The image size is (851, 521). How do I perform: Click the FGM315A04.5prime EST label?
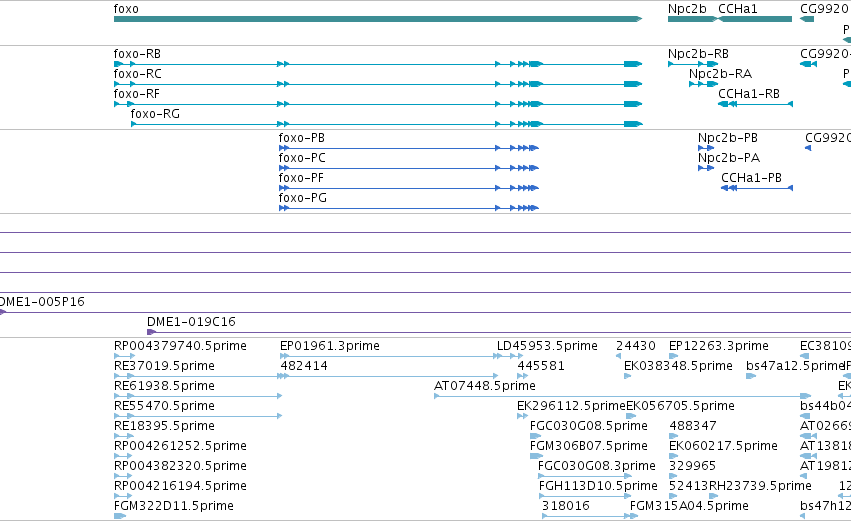689,506
